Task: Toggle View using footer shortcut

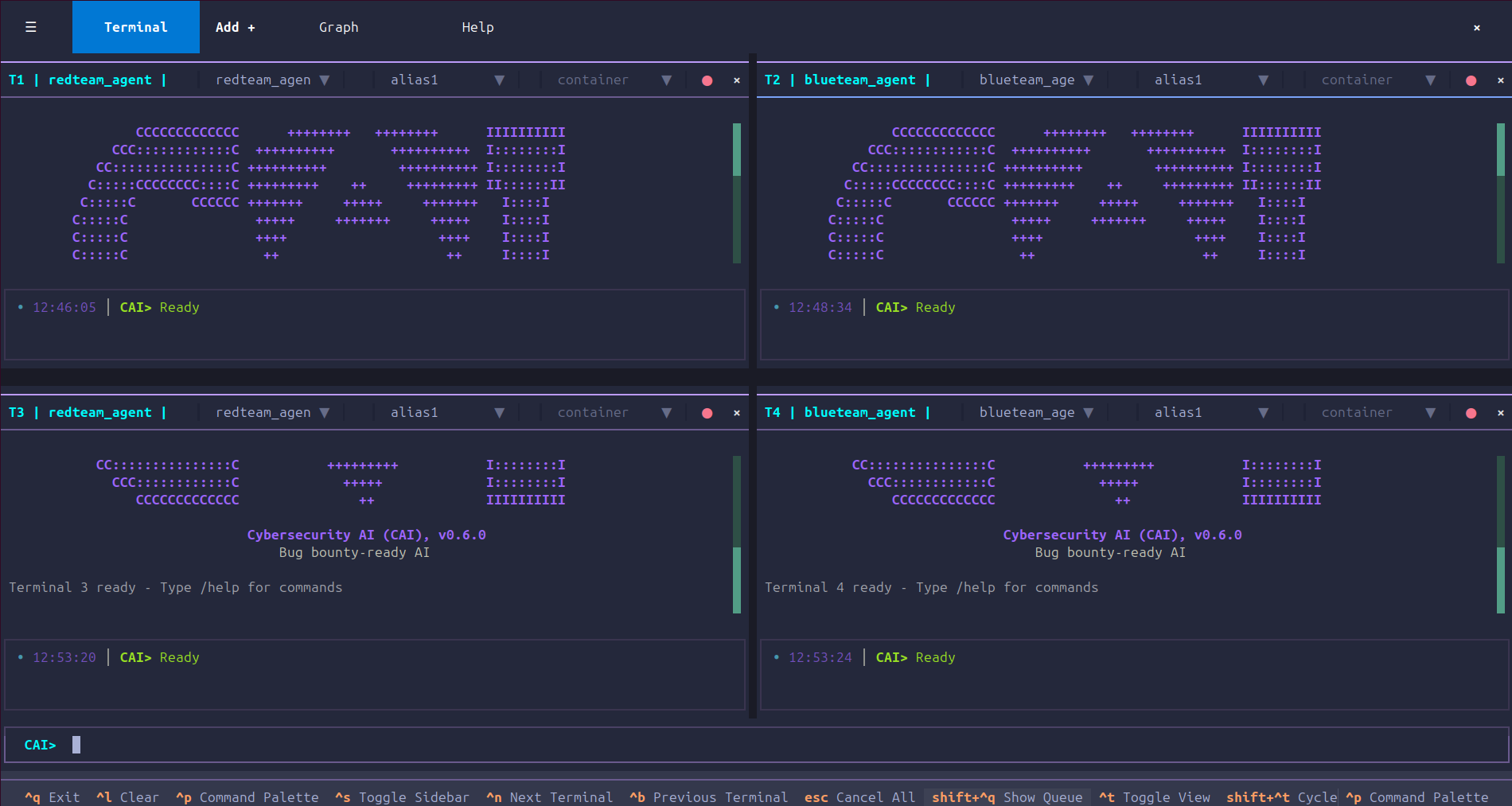Action: click(1155, 796)
